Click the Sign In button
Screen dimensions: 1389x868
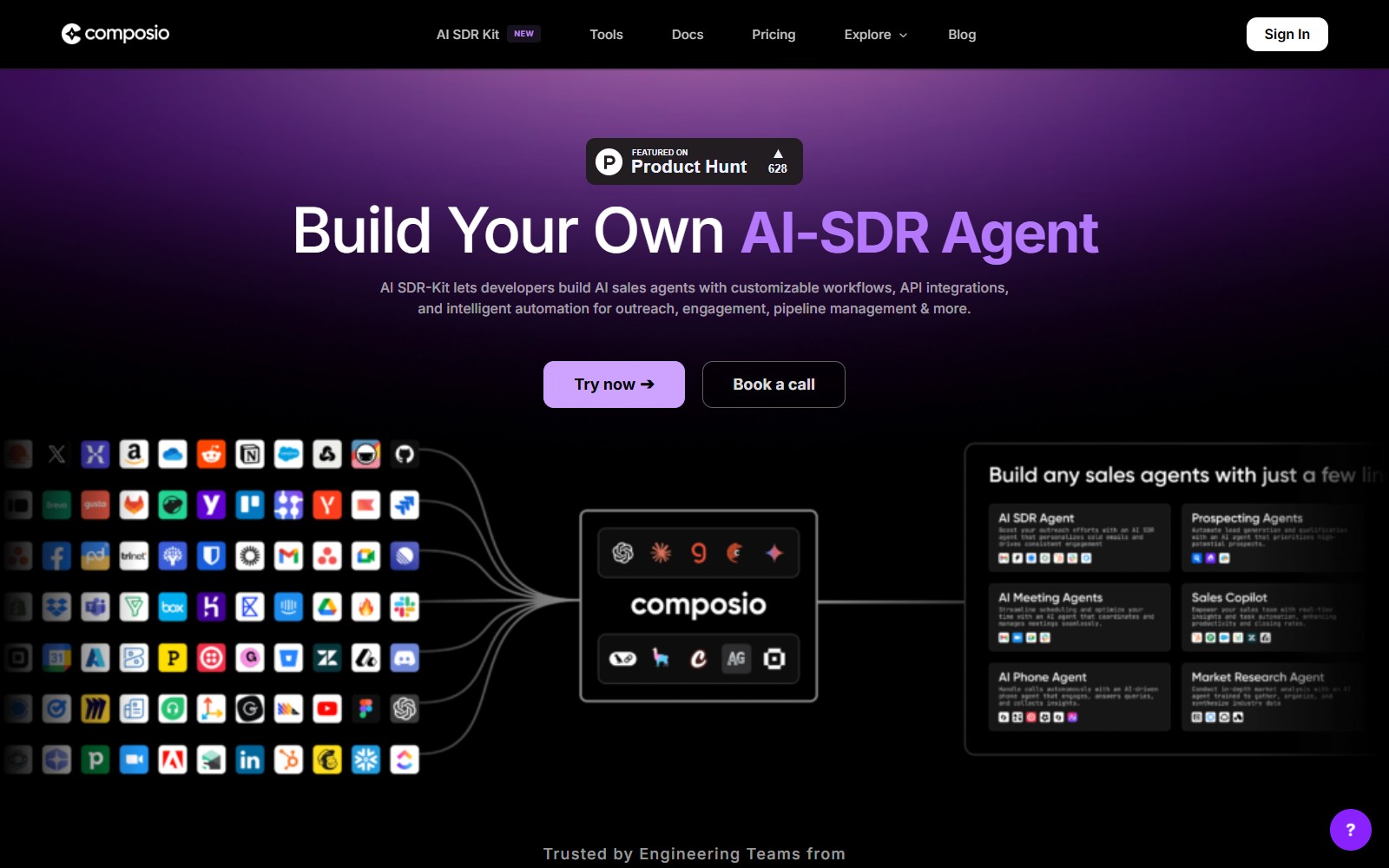coord(1287,35)
